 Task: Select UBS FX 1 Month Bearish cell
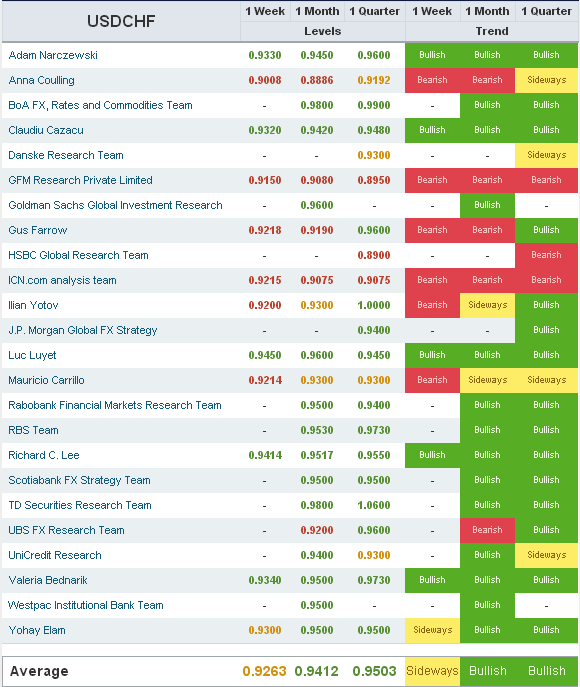click(x=487, y=530)
